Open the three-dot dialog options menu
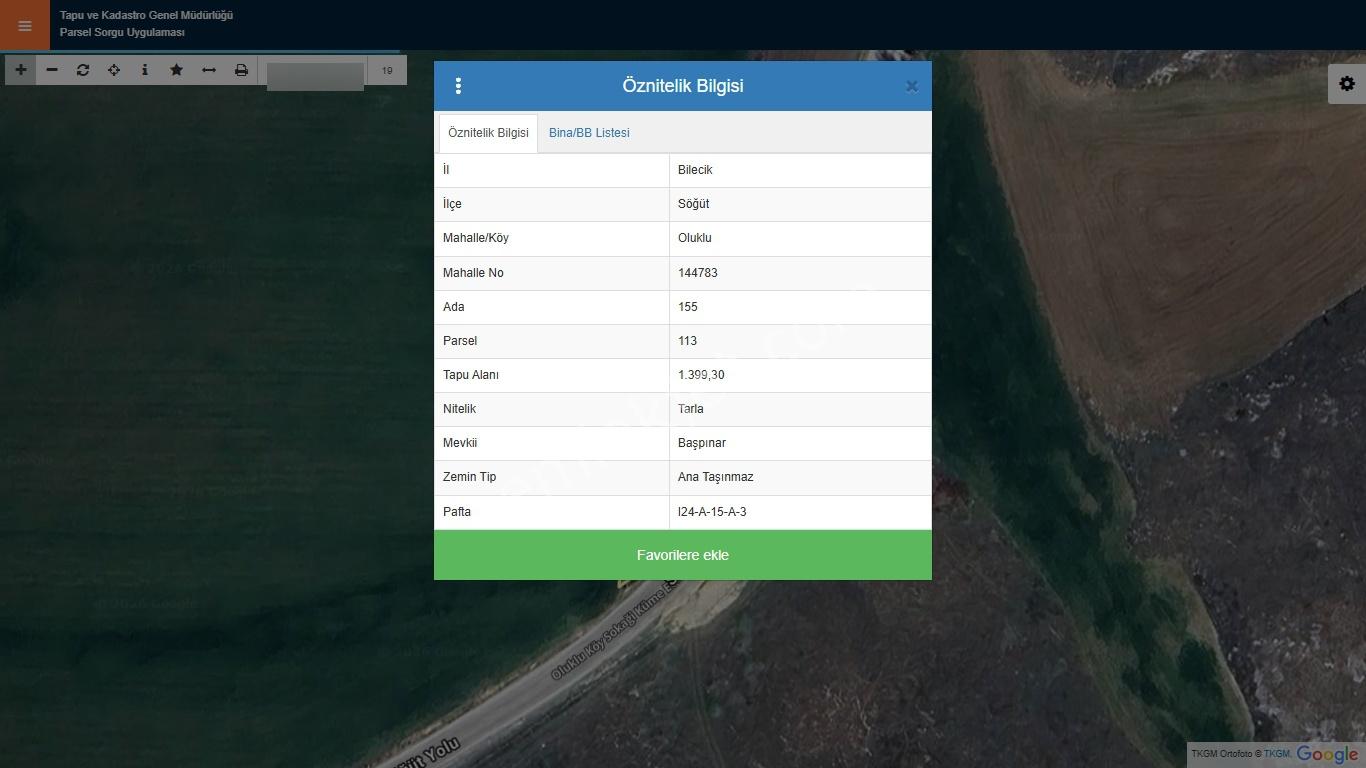 (458, 86)
